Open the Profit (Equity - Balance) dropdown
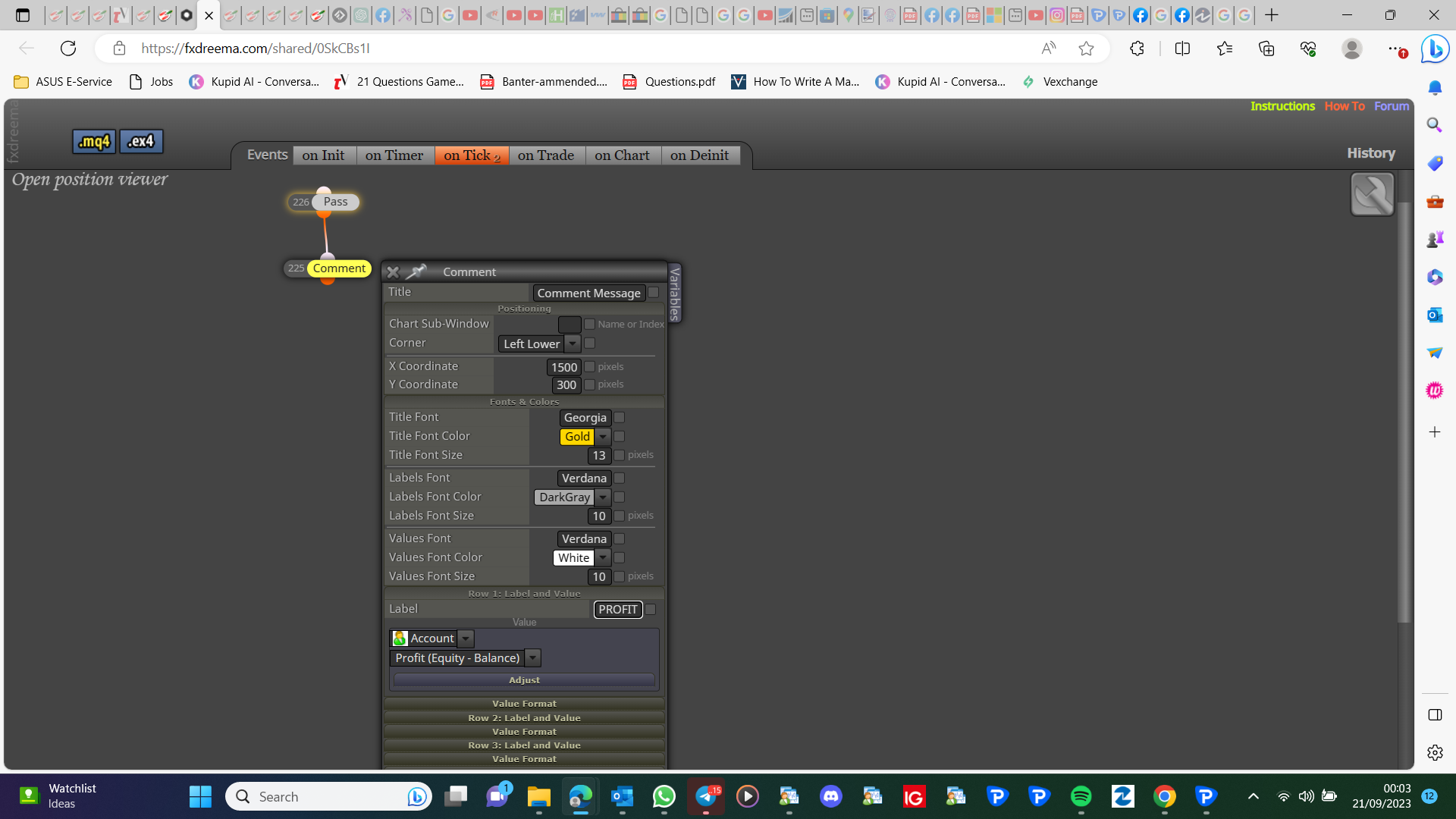The height and width of the screenshot is (819, 1456). pyautogui.click(x=533, y=658)
